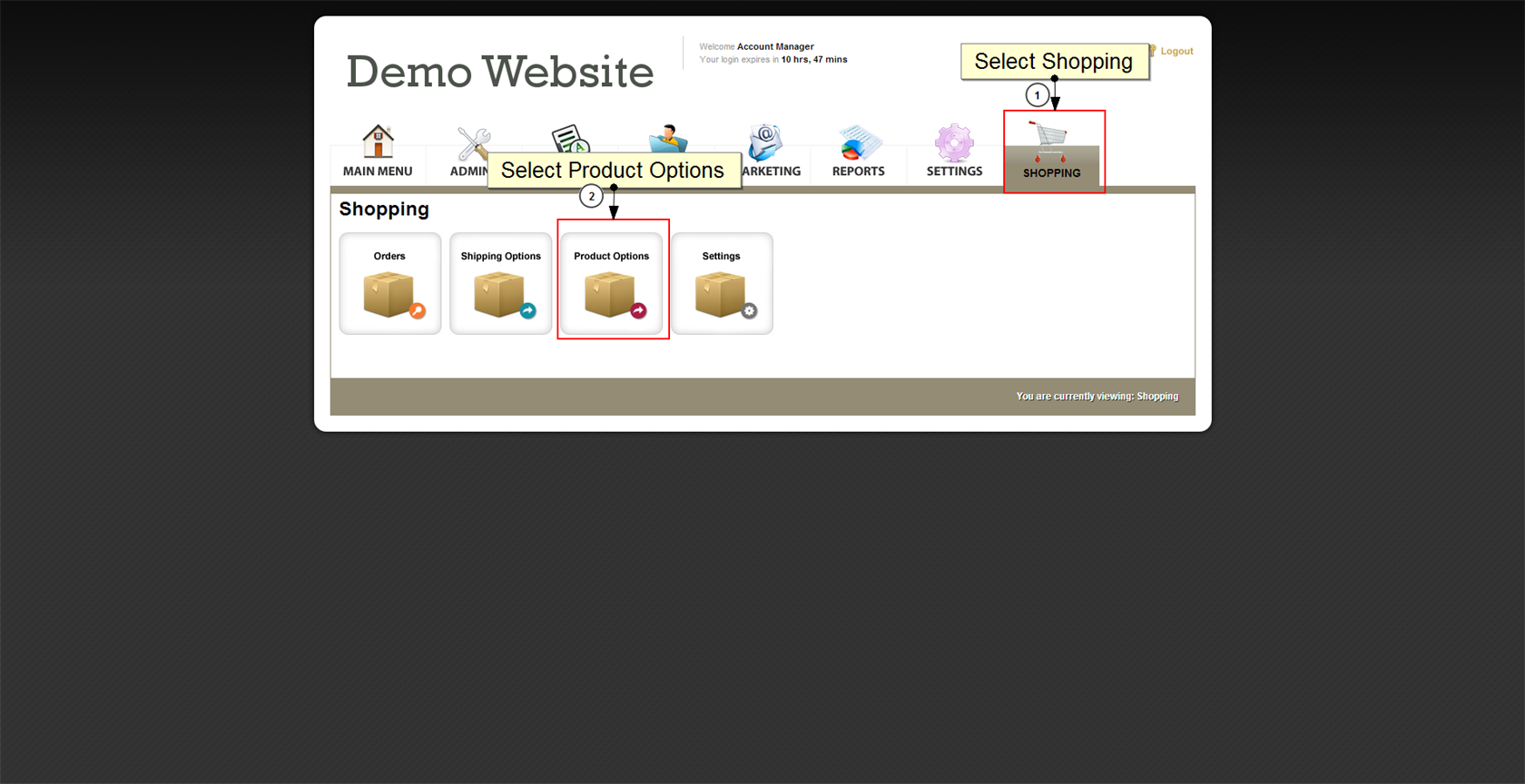Click the Logout link
Viewport: 1525px width, 784px height.
1176,52
